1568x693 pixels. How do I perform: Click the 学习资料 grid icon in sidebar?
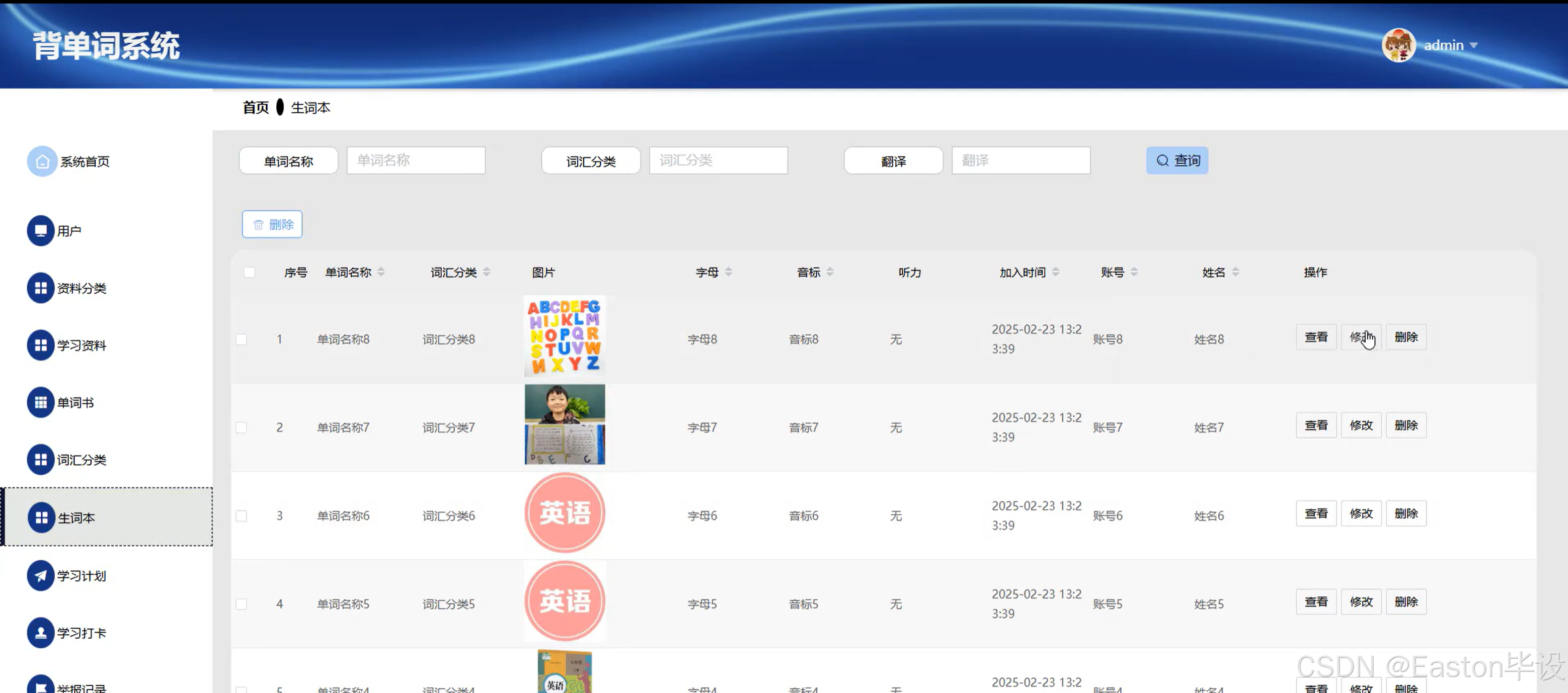[41, 345]
